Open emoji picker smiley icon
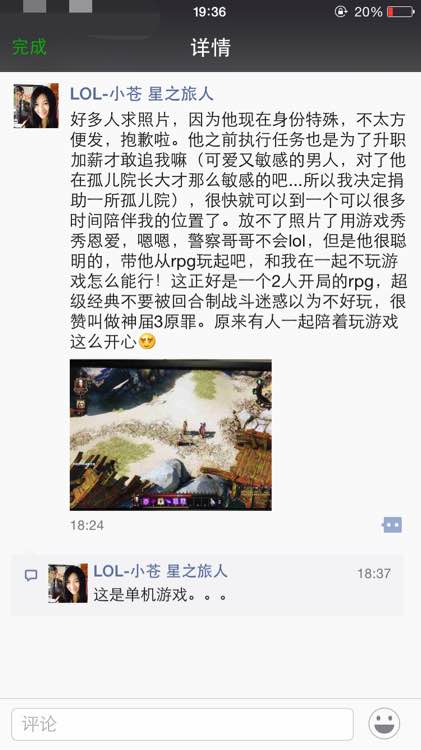This screenshot has width=421, height=750. (x=384, y=724)
